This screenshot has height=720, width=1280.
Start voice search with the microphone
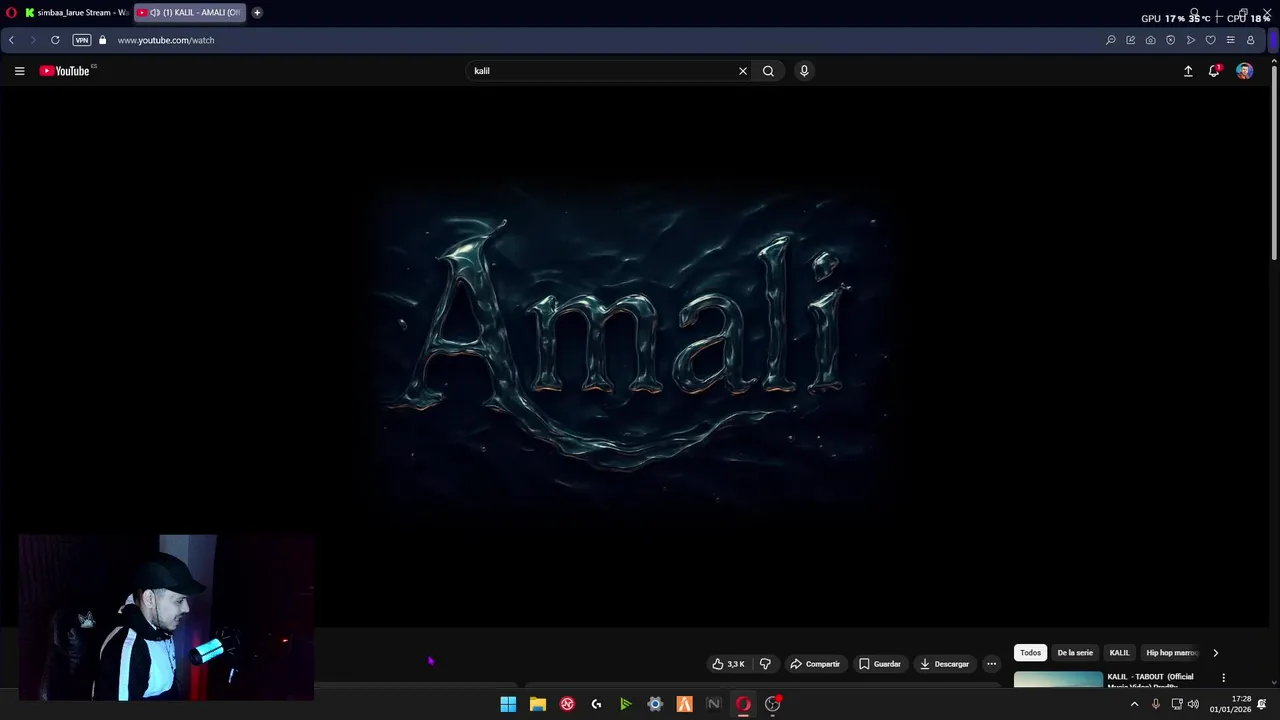(803, 71)
